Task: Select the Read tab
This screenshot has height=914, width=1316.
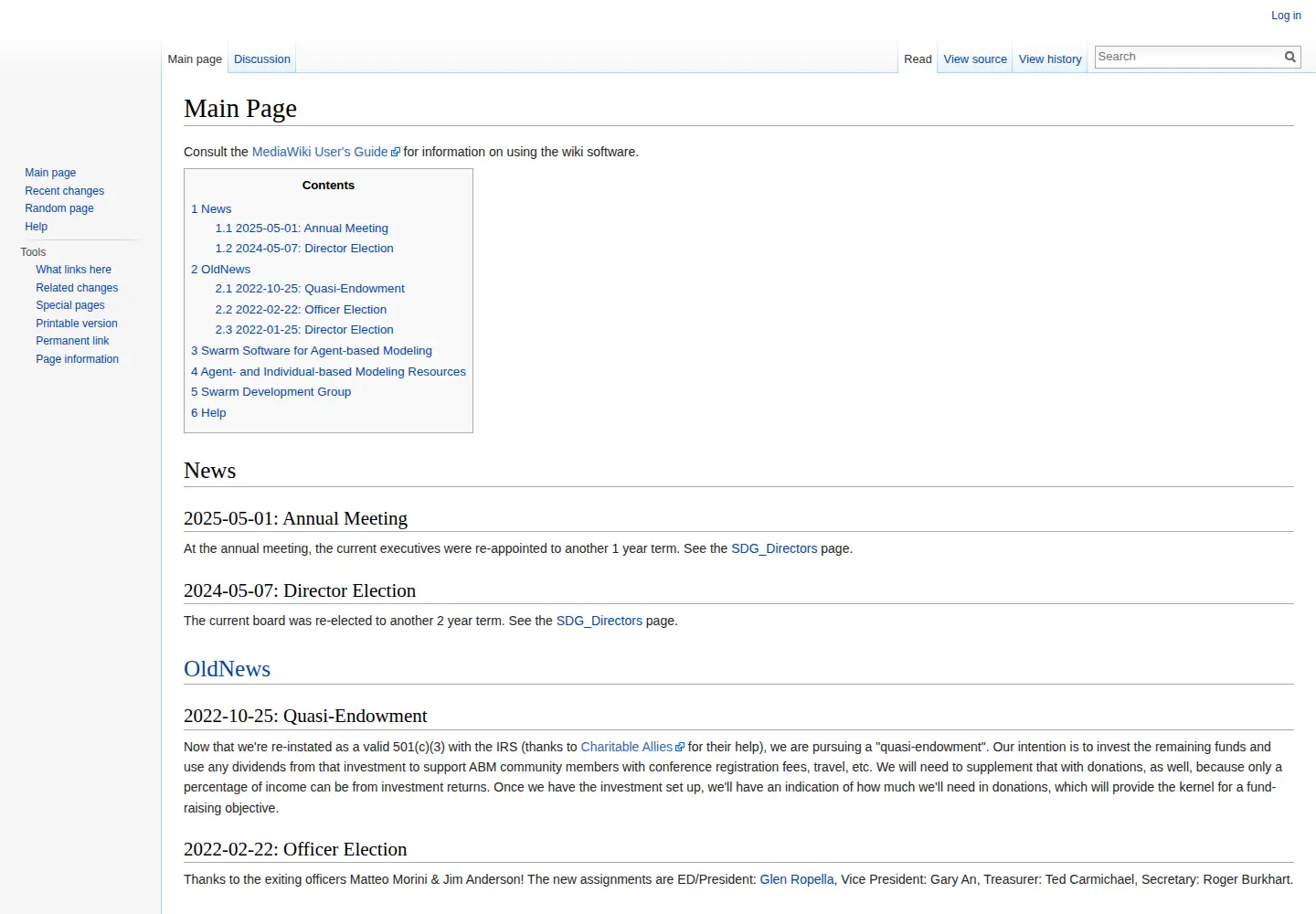Action: click(x=918, y=59)
